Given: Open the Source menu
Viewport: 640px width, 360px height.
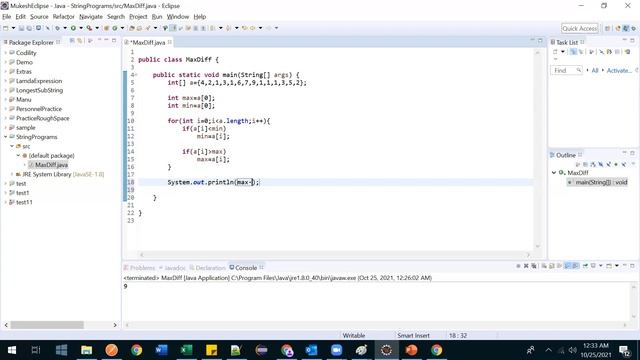Looking at the screenshot, I should [39, 17].
